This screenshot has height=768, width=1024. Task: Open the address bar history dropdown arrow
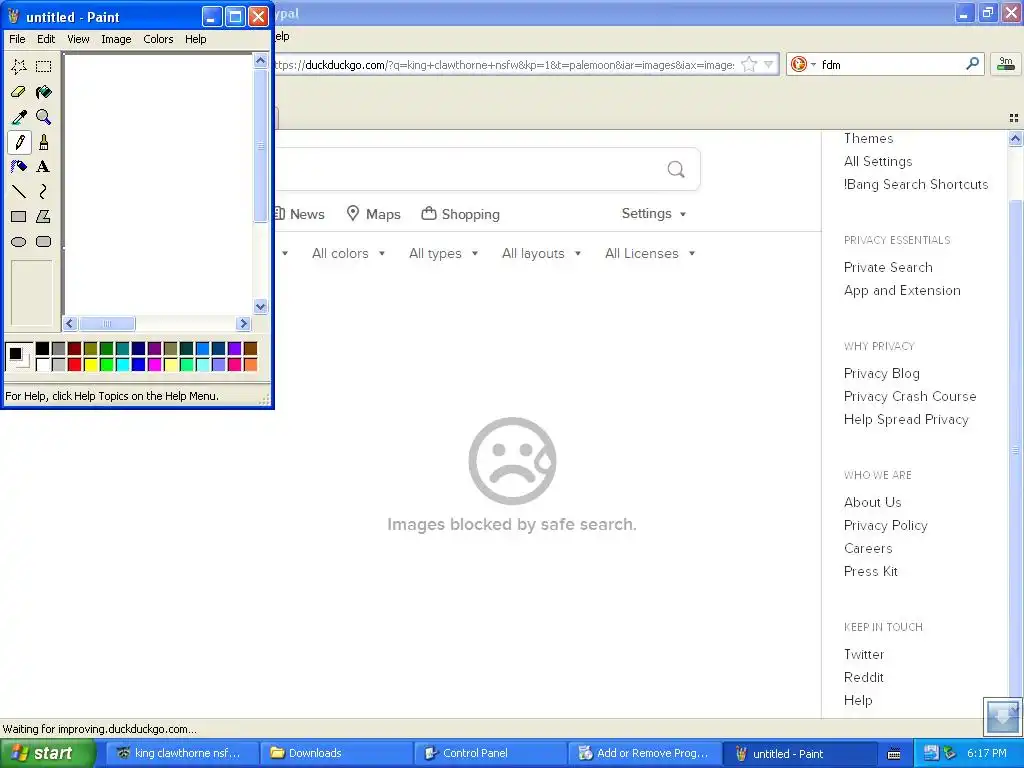(769, 64)
